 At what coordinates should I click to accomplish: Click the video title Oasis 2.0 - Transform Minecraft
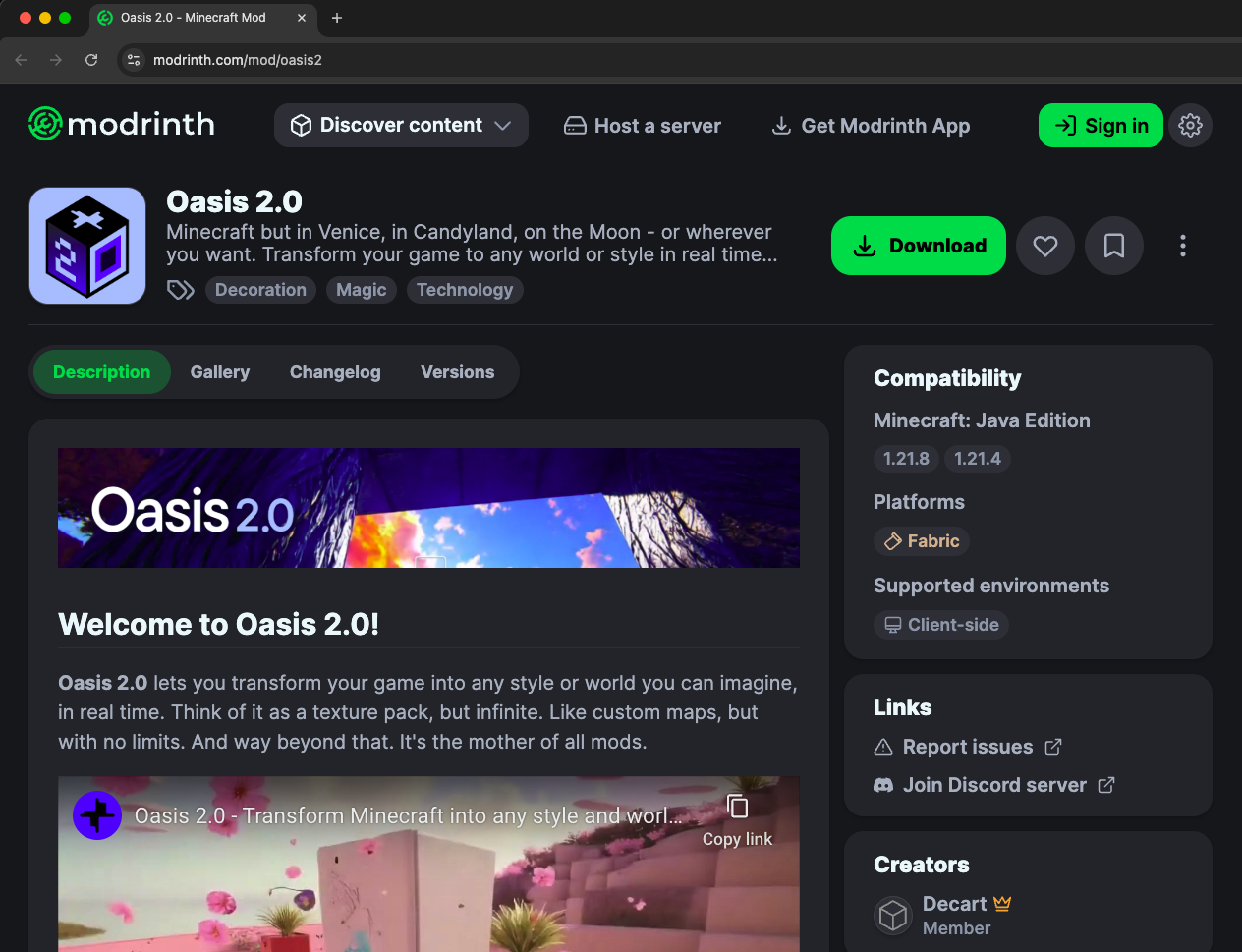click(408, 816)
